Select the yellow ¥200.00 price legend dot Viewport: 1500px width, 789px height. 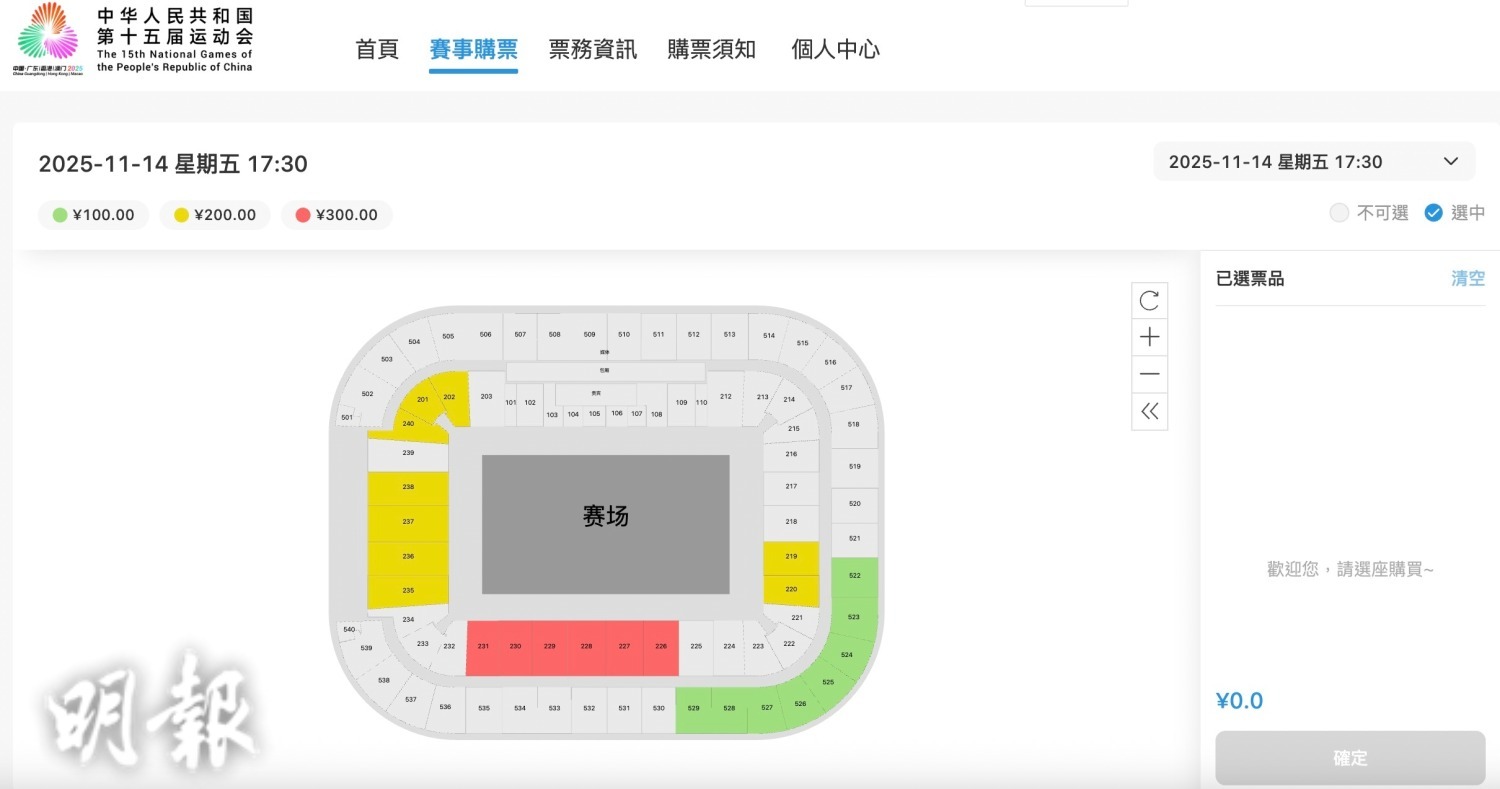181,214
